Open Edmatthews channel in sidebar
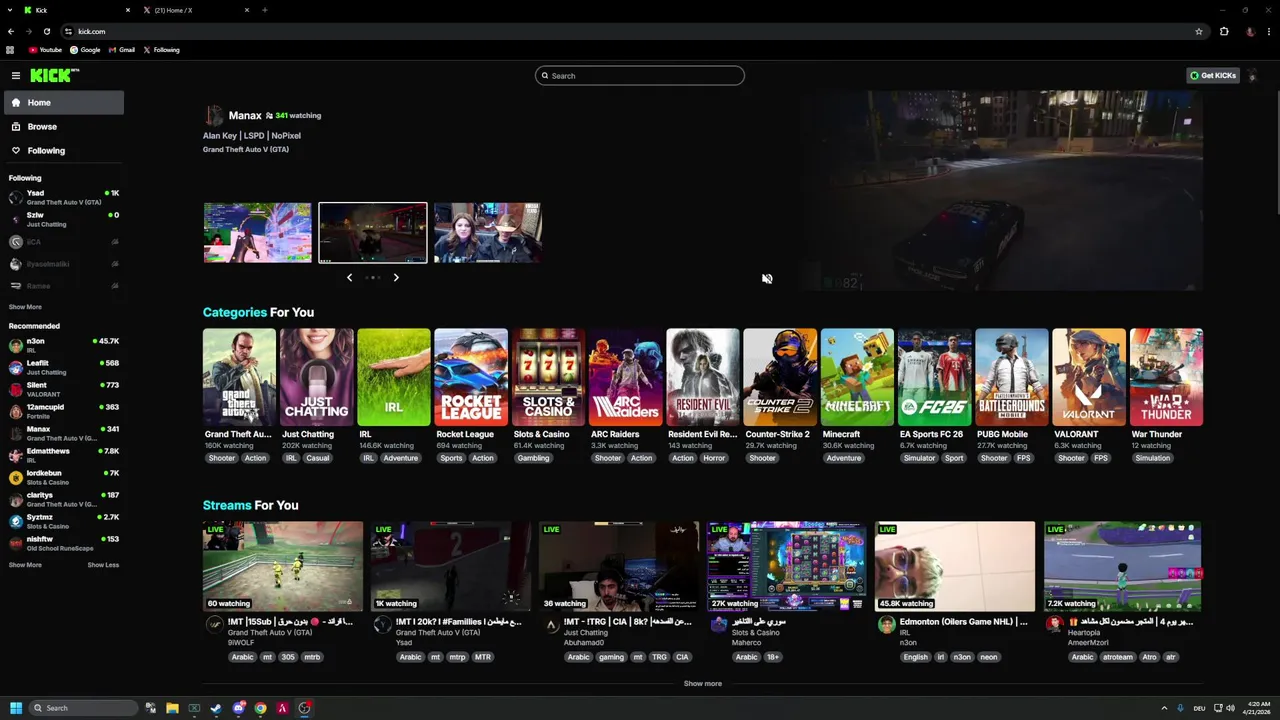Image resolution: width=1280 pixels, height=720 pixels. [x=64, y=455]
